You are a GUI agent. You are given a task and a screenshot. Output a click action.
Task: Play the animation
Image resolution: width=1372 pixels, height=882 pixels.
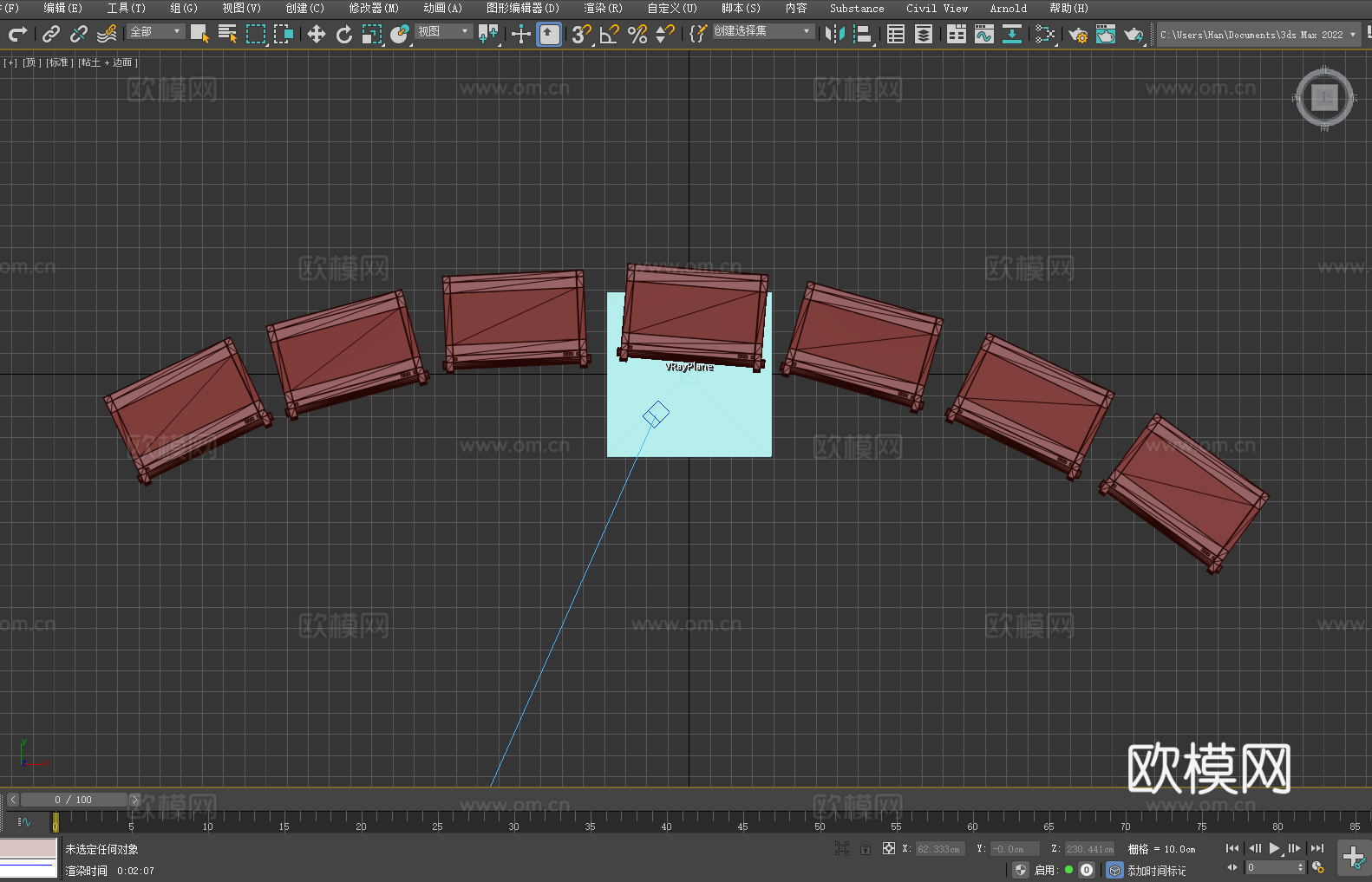coord(1274,848)
